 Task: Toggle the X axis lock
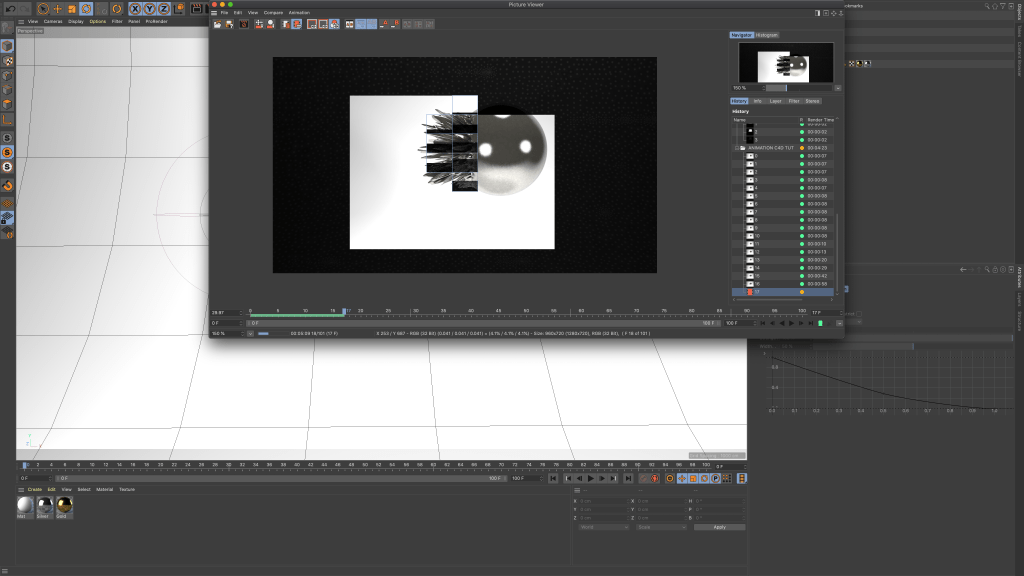(x=133, y=8)
